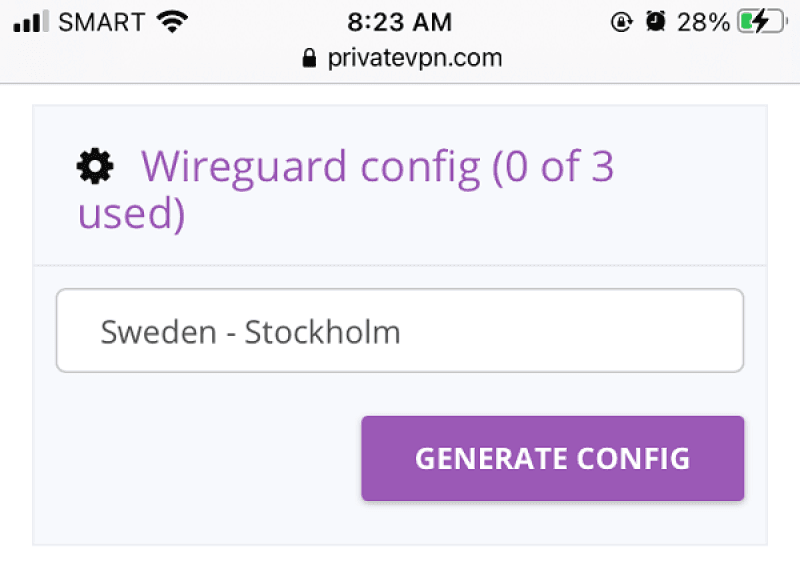The width and height of the screenshot is (800, 565).
Task: Click the charging battery icon
Action: tap(762, 22)
